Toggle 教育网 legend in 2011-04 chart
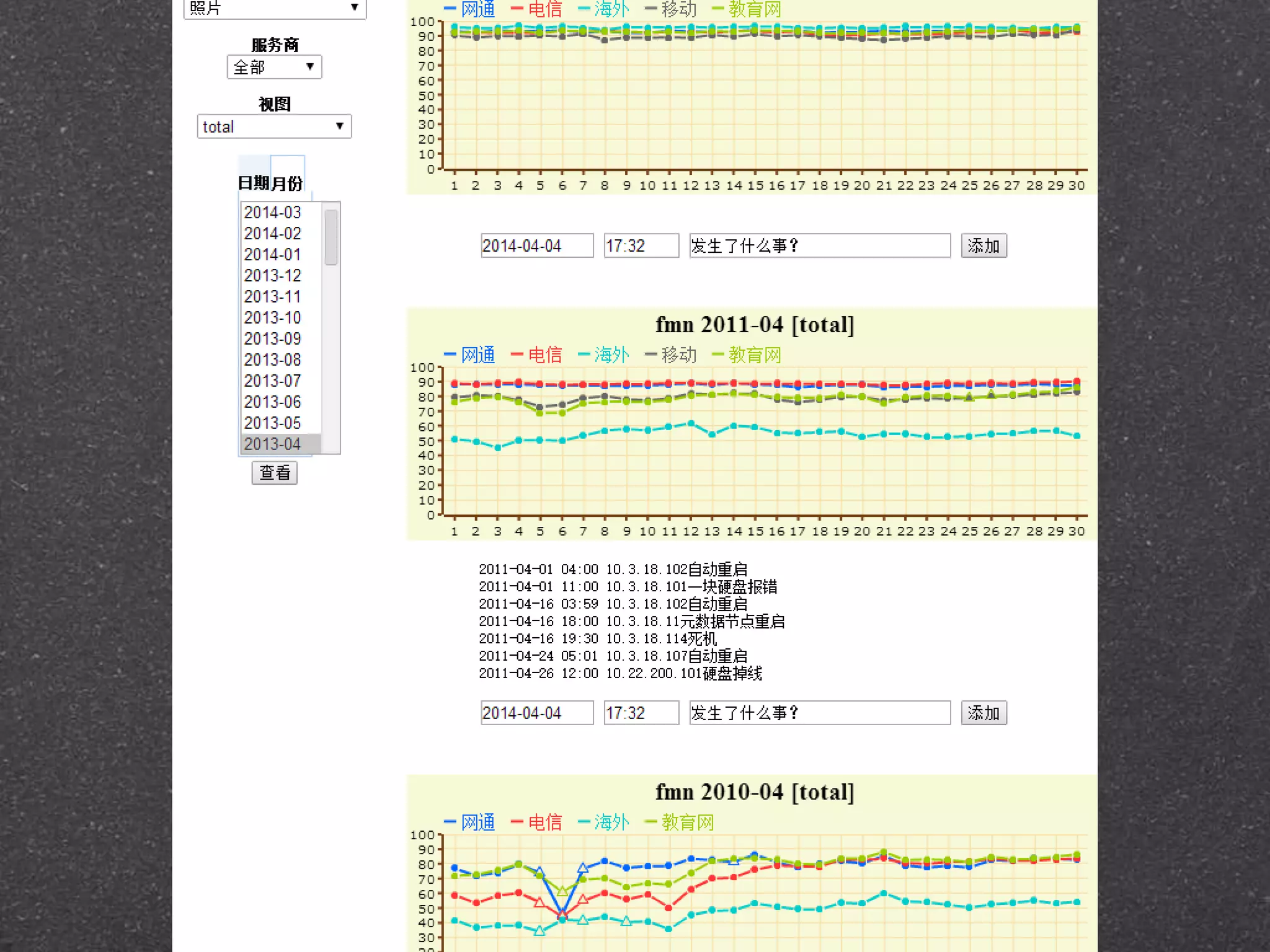 [x=753, y=355]
